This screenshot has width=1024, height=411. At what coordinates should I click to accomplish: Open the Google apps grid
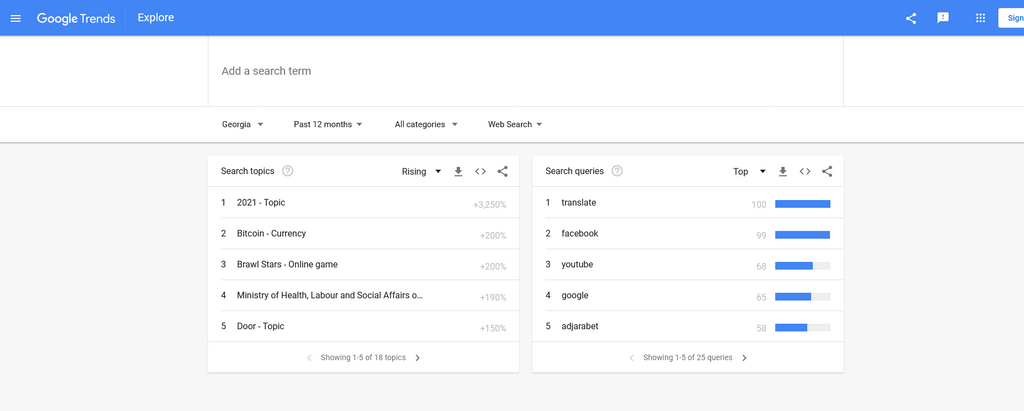pyautogui.click(x=980, y=18)
